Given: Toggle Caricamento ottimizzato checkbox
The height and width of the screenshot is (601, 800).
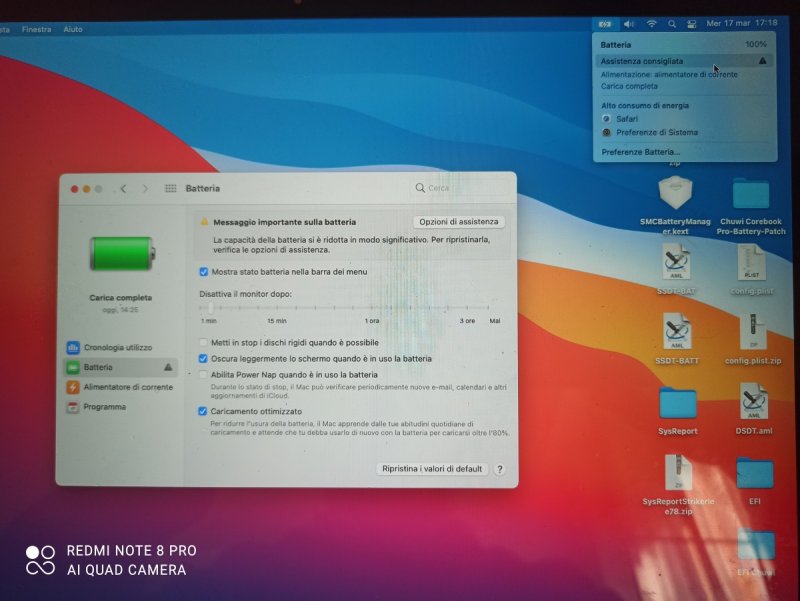Looking at the screenshot, I should coord(203,411).
